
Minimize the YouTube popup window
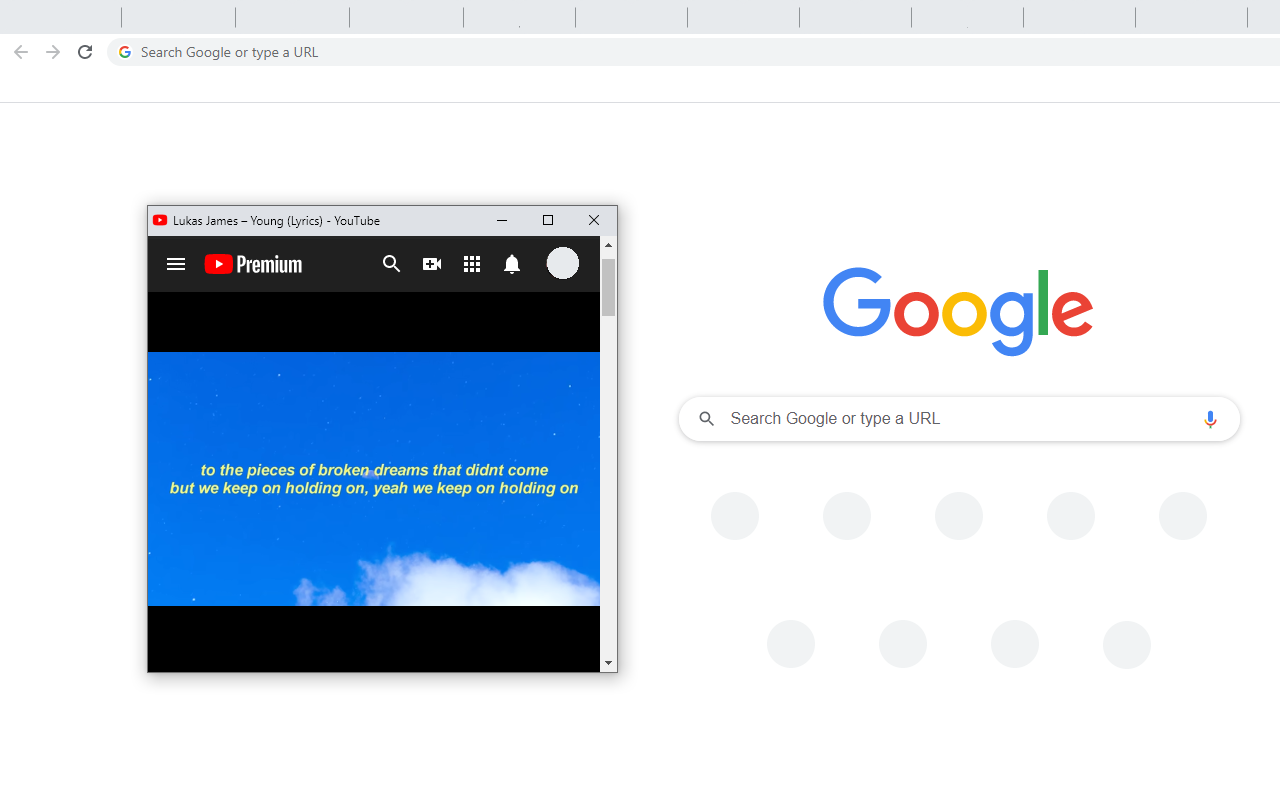click(502, 220)
